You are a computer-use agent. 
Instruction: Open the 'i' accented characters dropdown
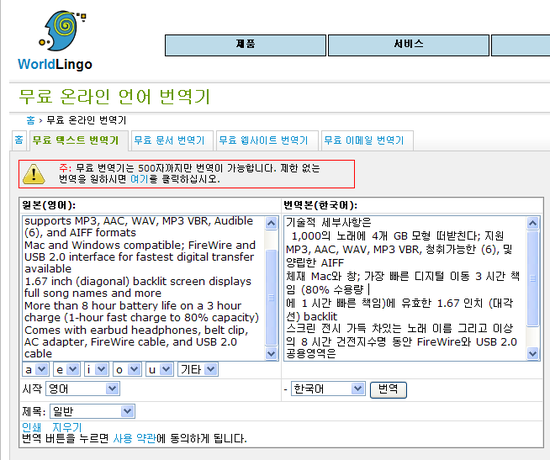click(96, 369)
